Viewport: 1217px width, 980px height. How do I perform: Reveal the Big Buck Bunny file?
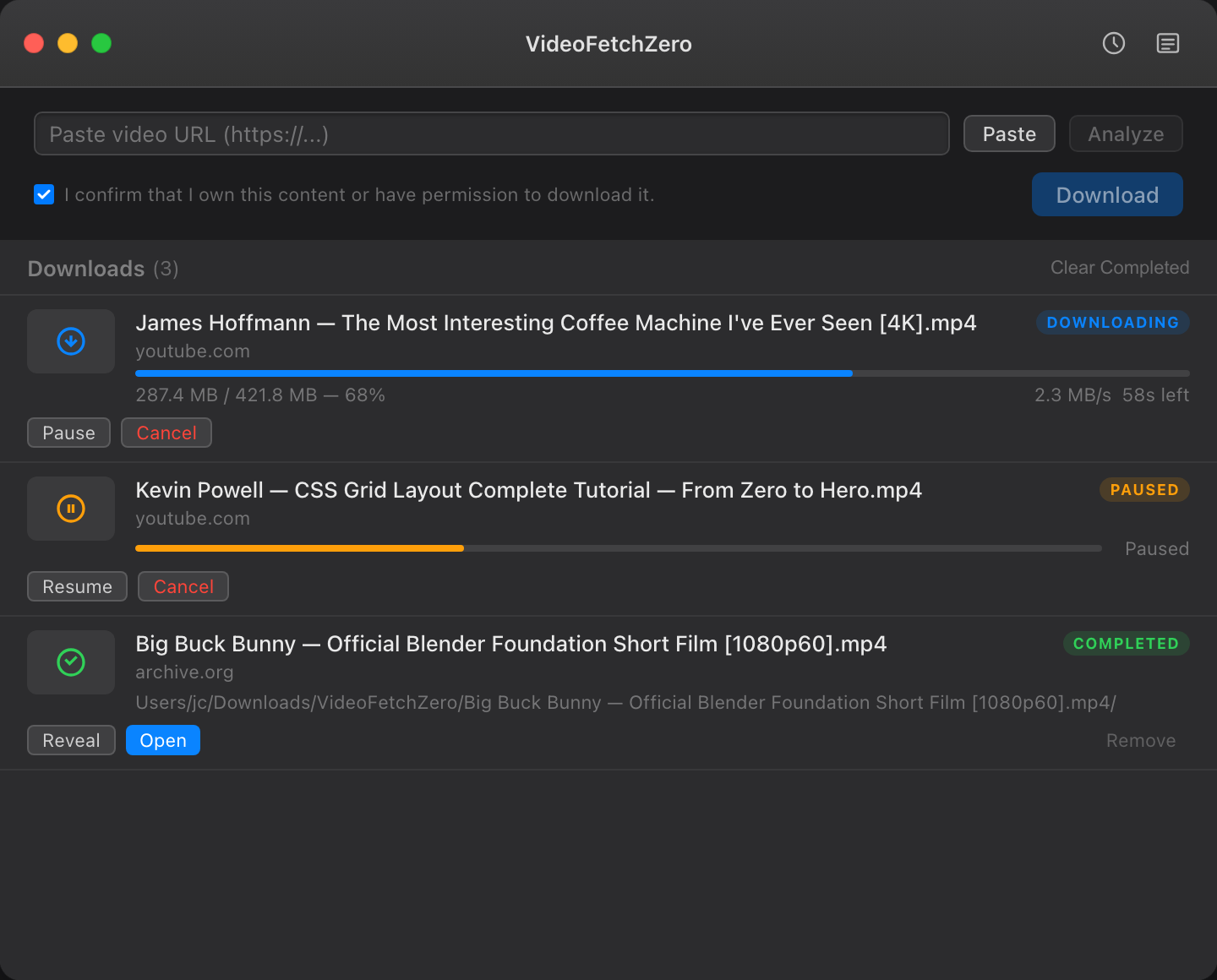point(71,740)
